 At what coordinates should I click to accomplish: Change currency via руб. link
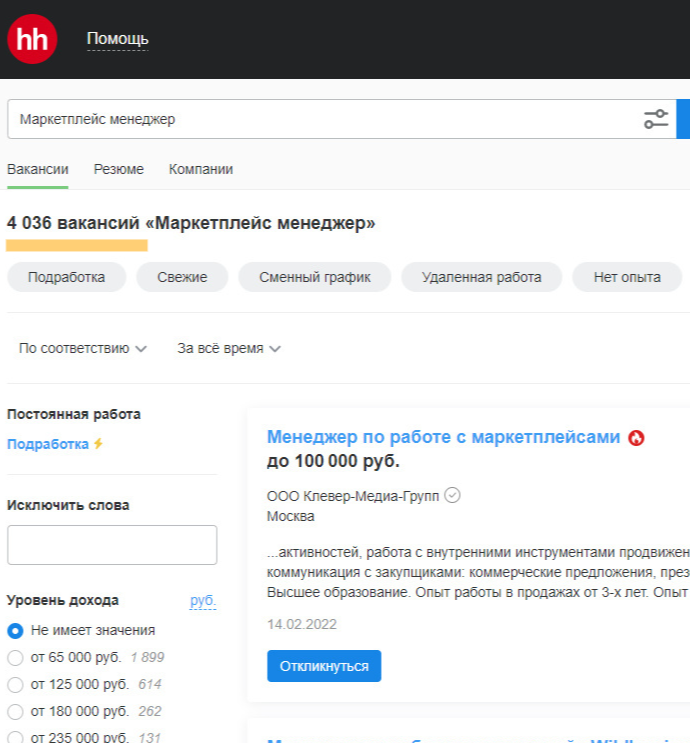point(203,601)
